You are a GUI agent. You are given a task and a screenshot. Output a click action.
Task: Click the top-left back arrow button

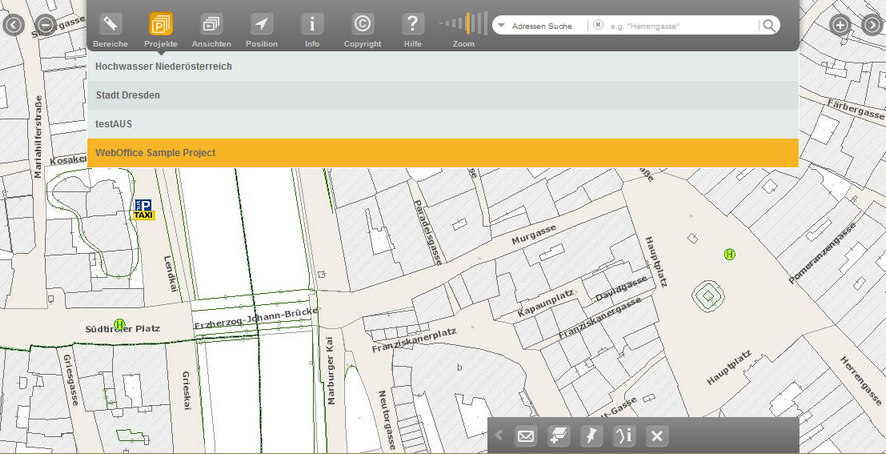tap(13, 25)
